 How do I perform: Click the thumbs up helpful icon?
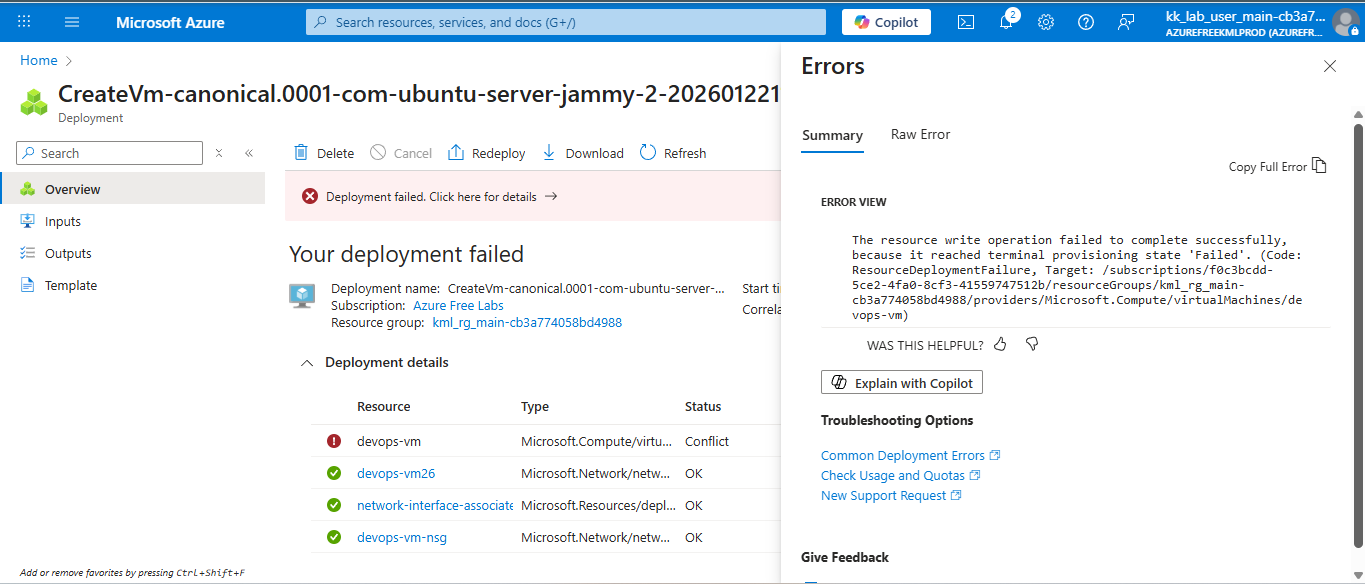pyautogui.click(x=1001, y=345)
